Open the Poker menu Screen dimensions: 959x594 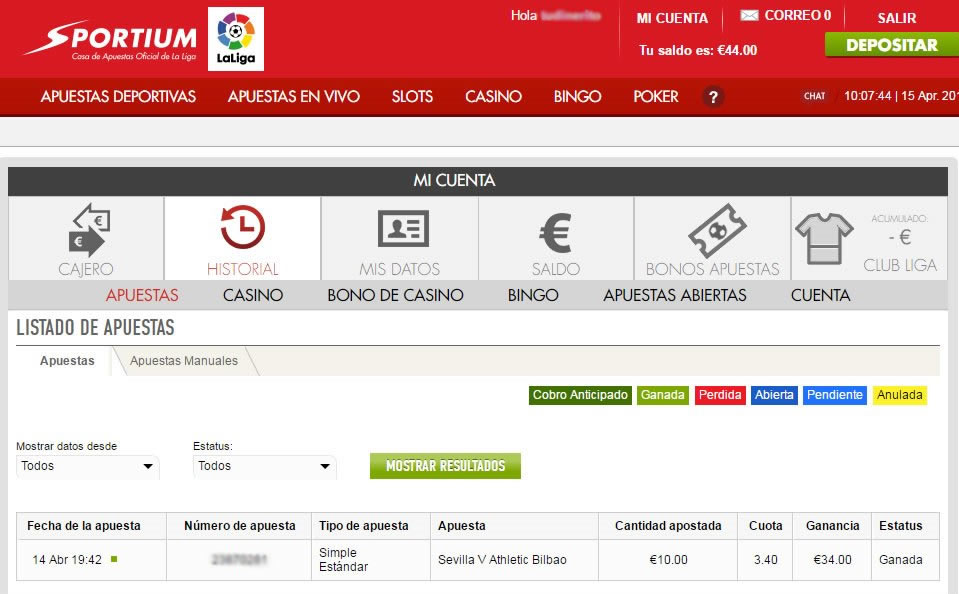[x=656, y=97]
